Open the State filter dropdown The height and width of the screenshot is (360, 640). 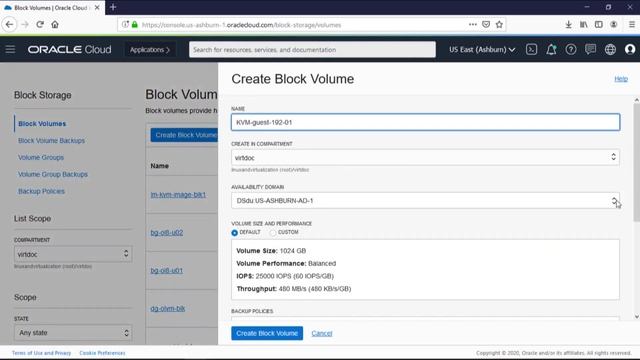[73, 333]
